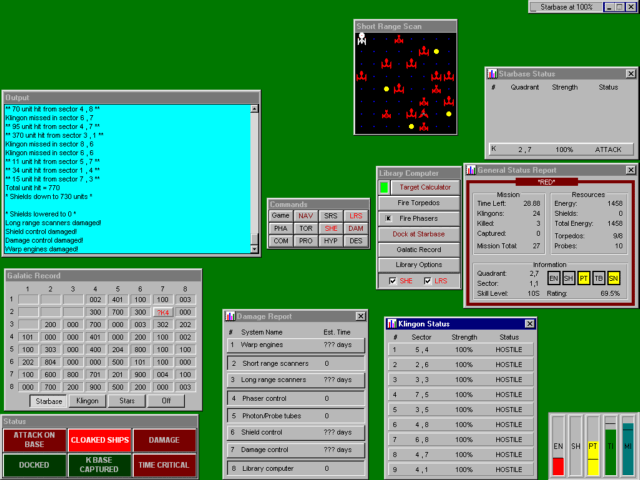This screenshot has height=480, width=640.
Task: Click the Klingon Status window title icon
Action: tap(392, 324)
